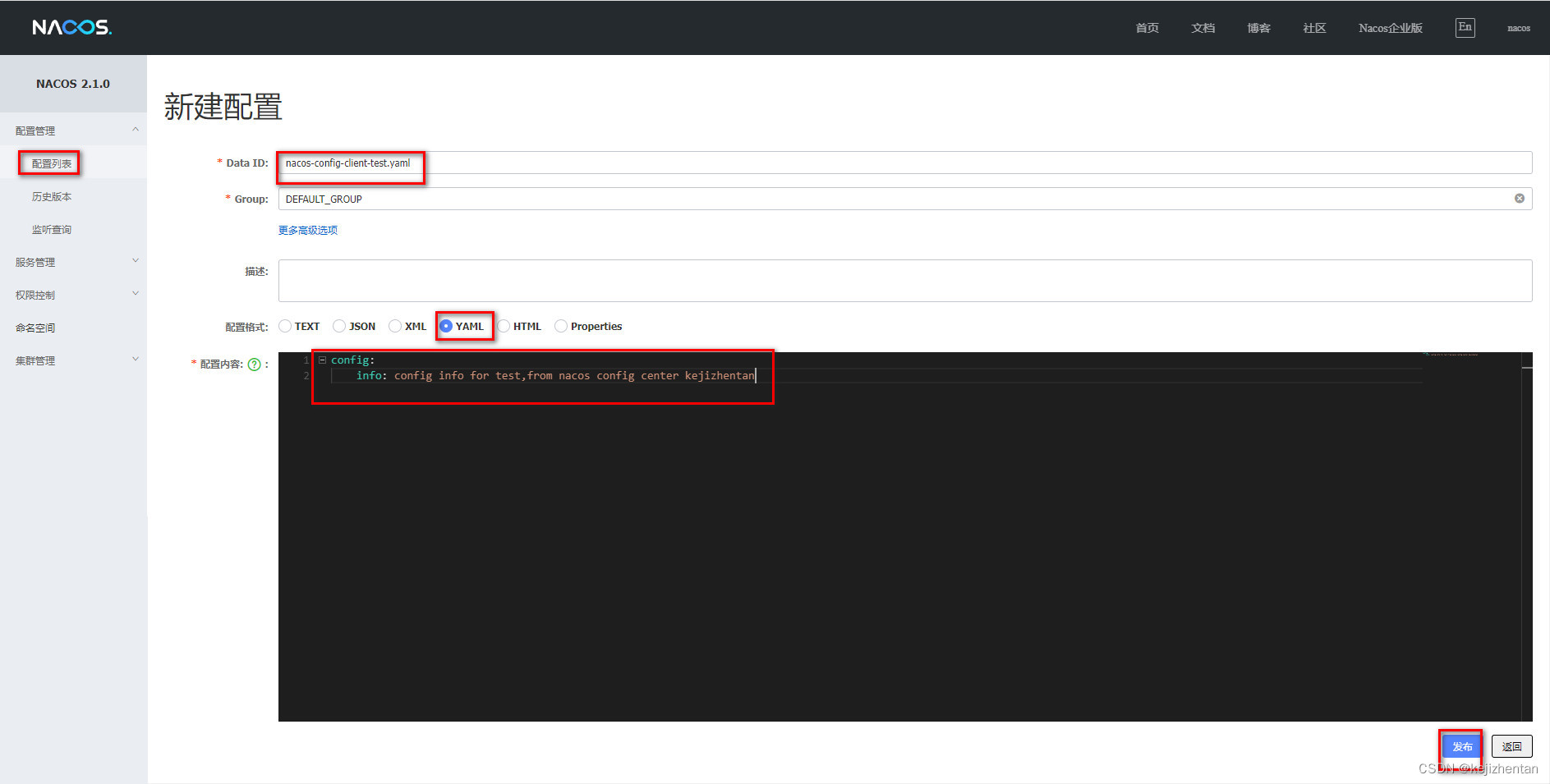Switch language with the En icon
The image size is (1550, 784).
pos(1465,27)
